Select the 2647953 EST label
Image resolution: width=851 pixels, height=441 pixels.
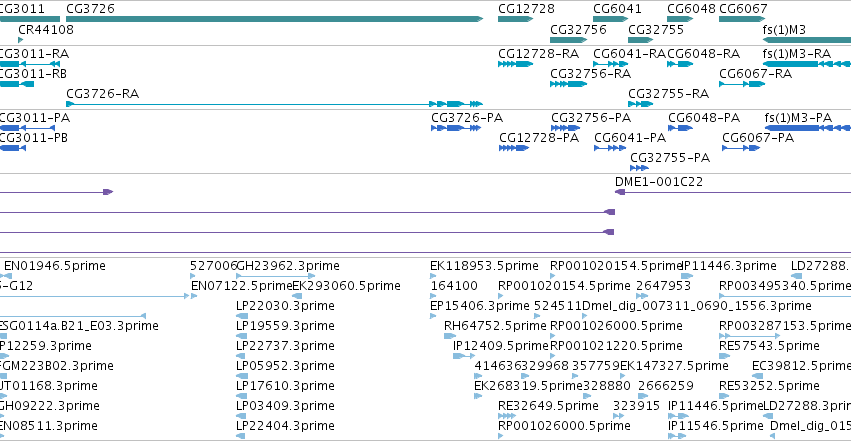point(663,286)
